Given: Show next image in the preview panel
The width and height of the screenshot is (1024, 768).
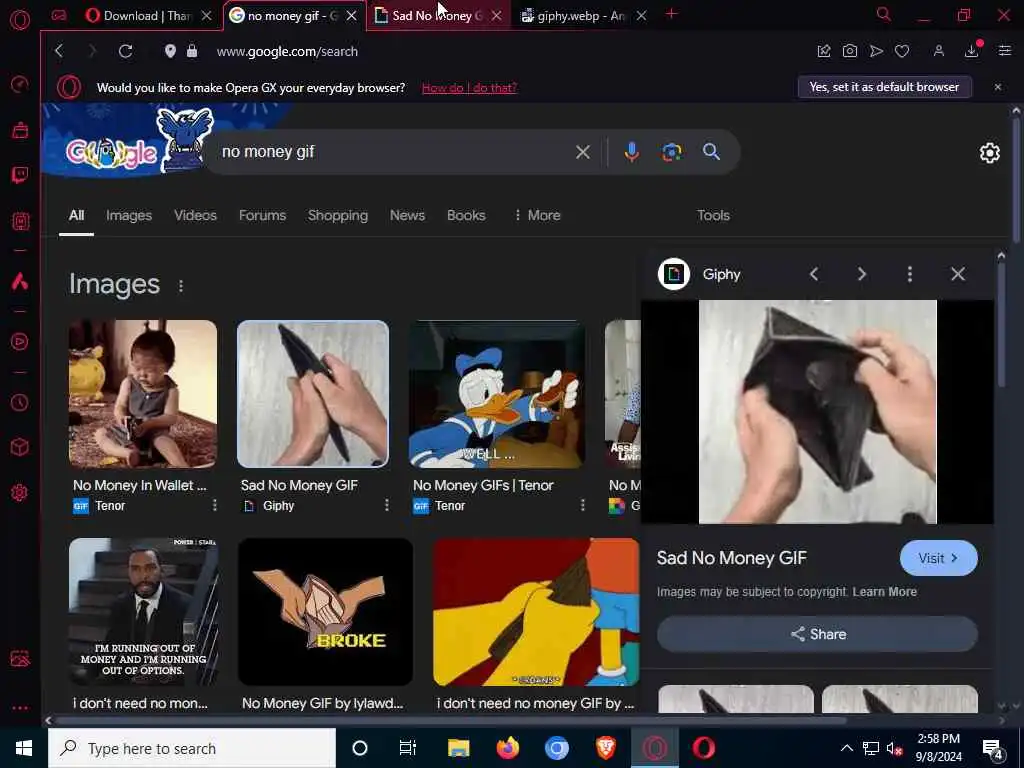Looking at the screenshot, I should tap(861, 274).
